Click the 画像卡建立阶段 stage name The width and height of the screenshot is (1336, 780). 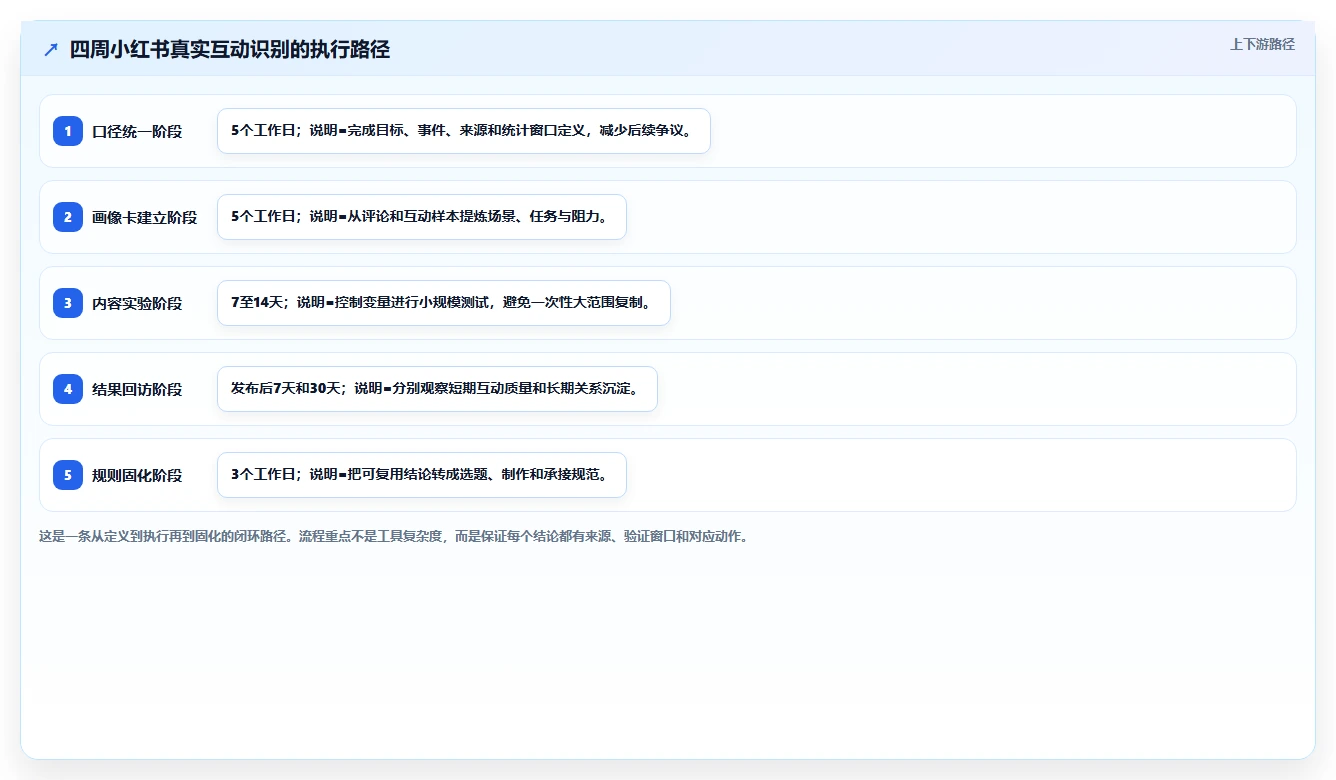145,217
